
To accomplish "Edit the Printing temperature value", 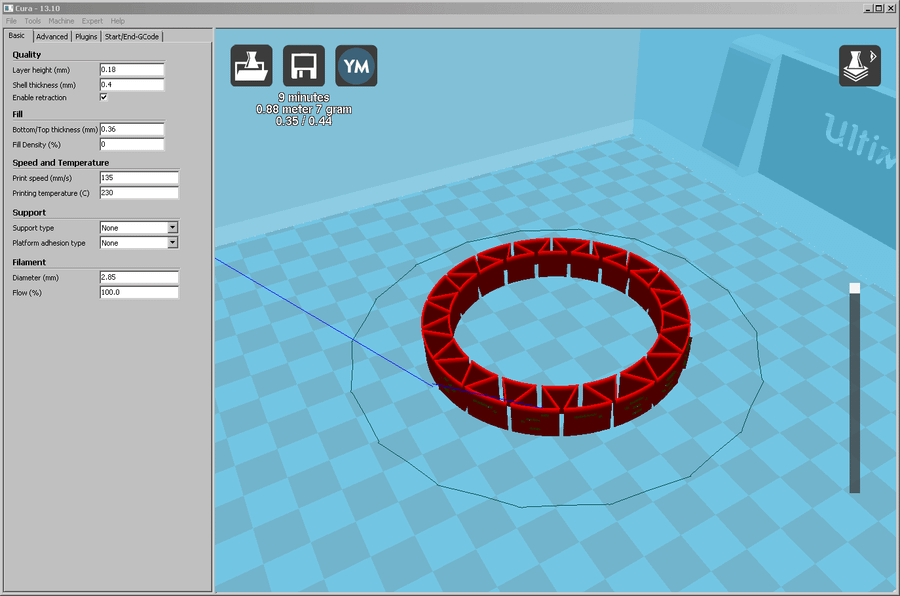I will (138, 192).
